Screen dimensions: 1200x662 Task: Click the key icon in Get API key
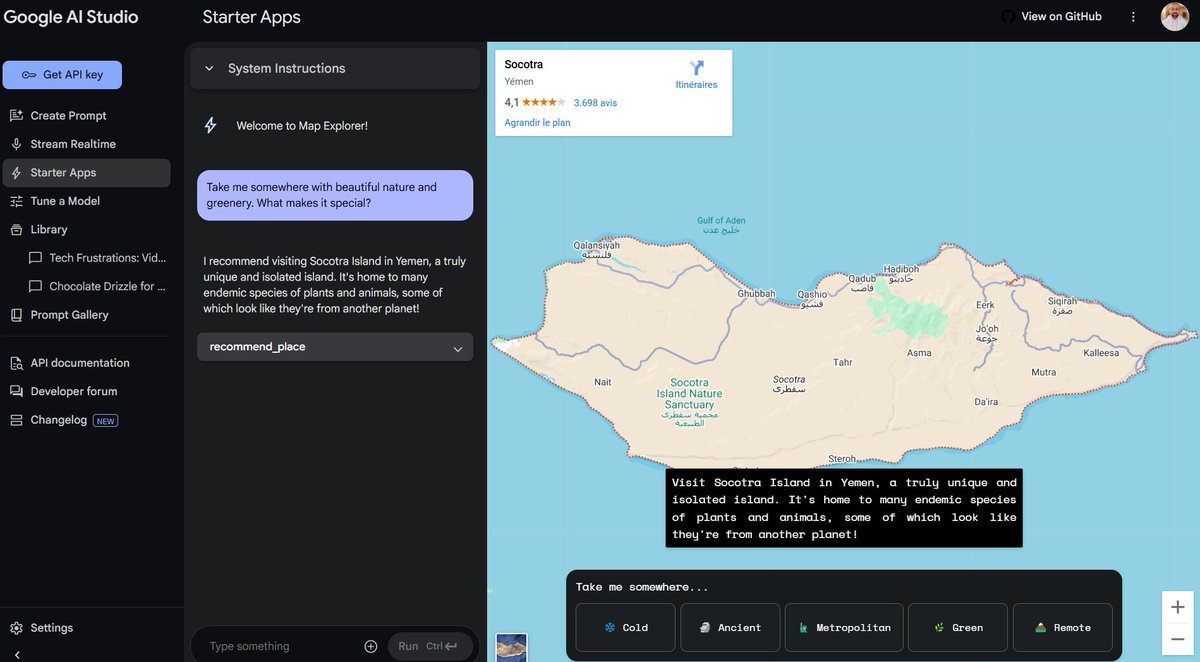(29, 75)
